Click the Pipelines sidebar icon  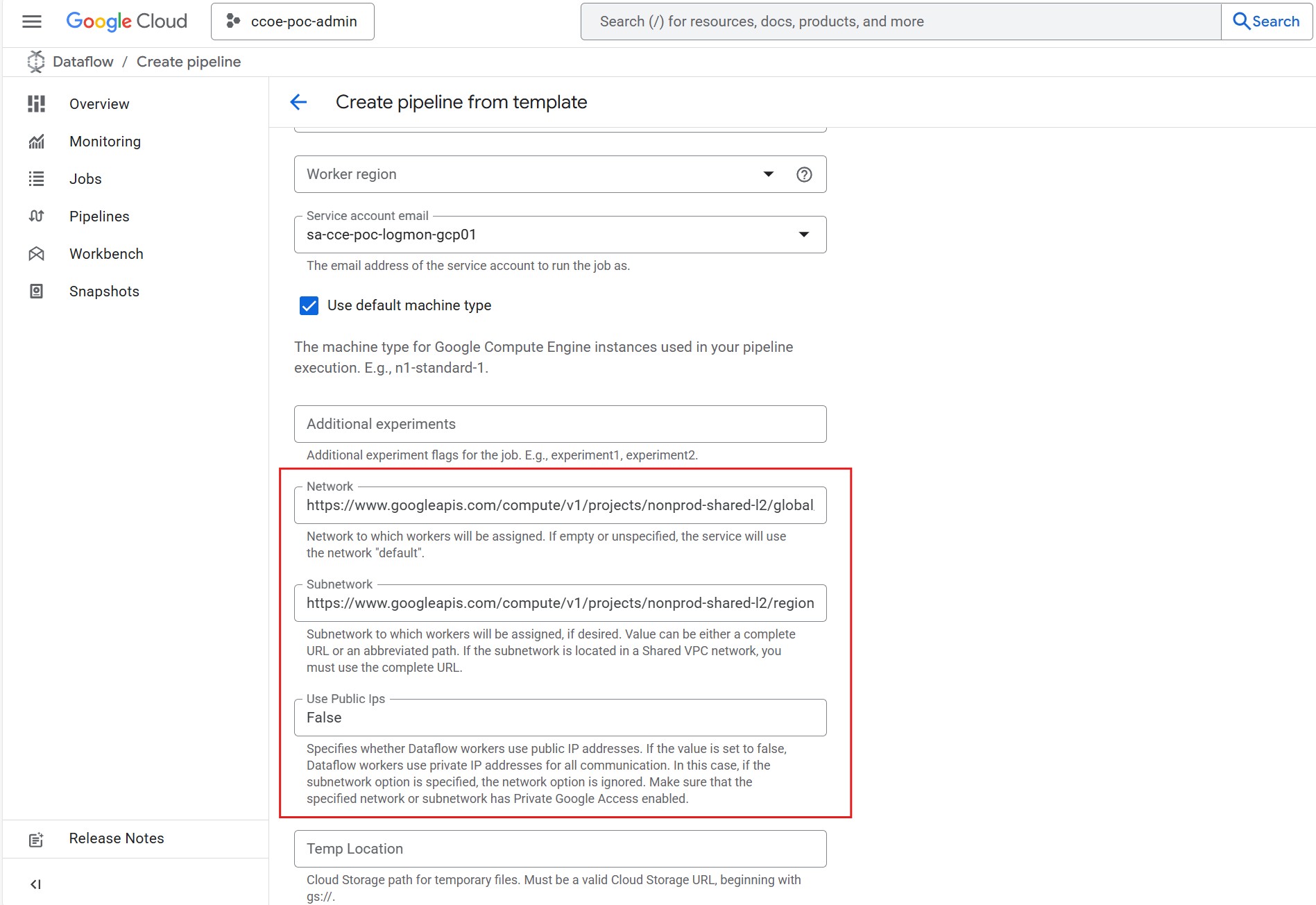(36, 217)
